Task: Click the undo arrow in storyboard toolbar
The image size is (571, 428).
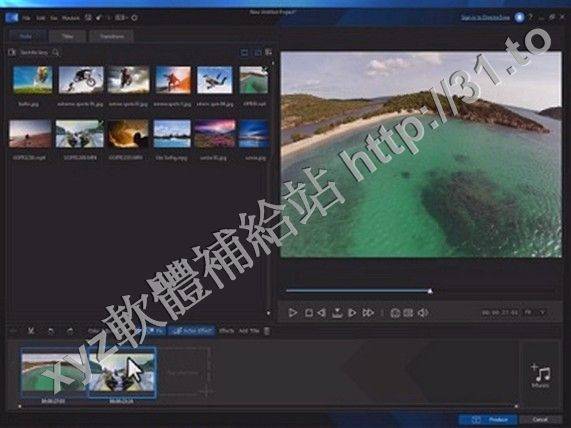Action: 51,331
